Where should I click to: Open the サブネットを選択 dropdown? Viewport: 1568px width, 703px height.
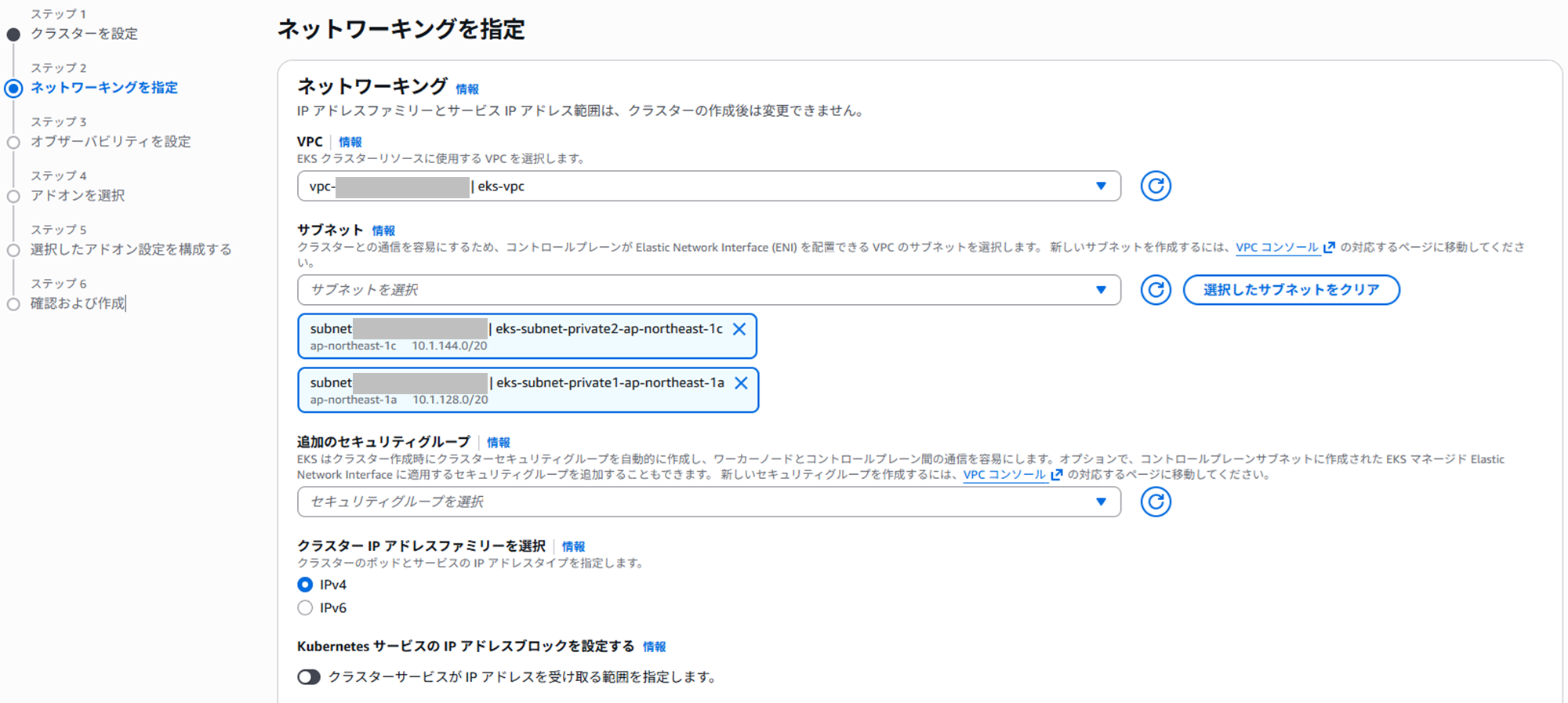click(x=709, y=290)
